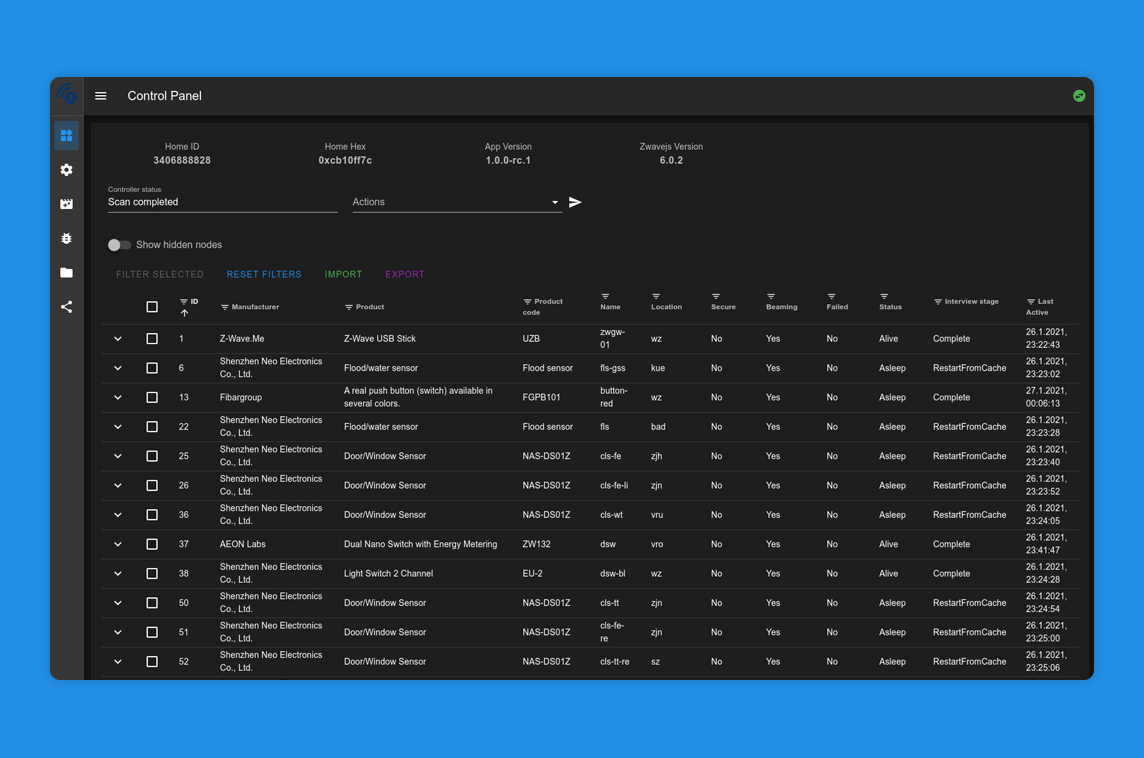The height and width of the screenshot is (758, 1144).
Task: Toggle the Show hidden nodes switch
Action: point(119,245)
